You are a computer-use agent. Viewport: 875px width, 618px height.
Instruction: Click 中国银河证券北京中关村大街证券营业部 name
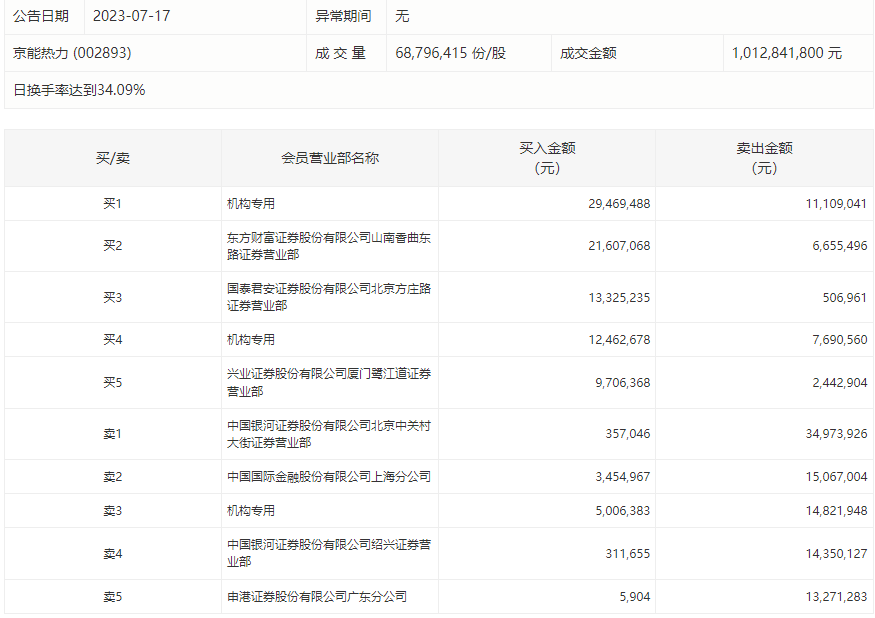(329, 434)
